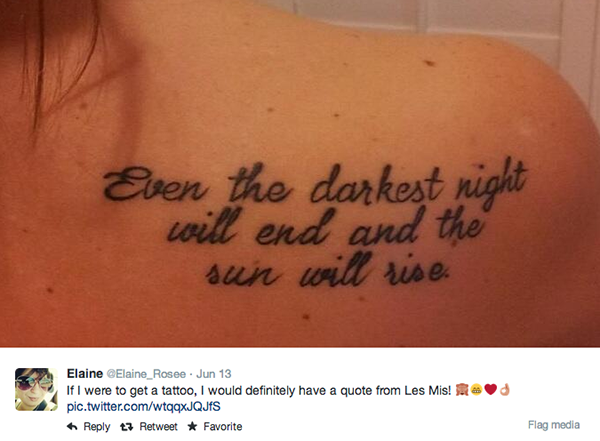Report the image with Flag media
600x441 pixels.
[x=554, y=425]
